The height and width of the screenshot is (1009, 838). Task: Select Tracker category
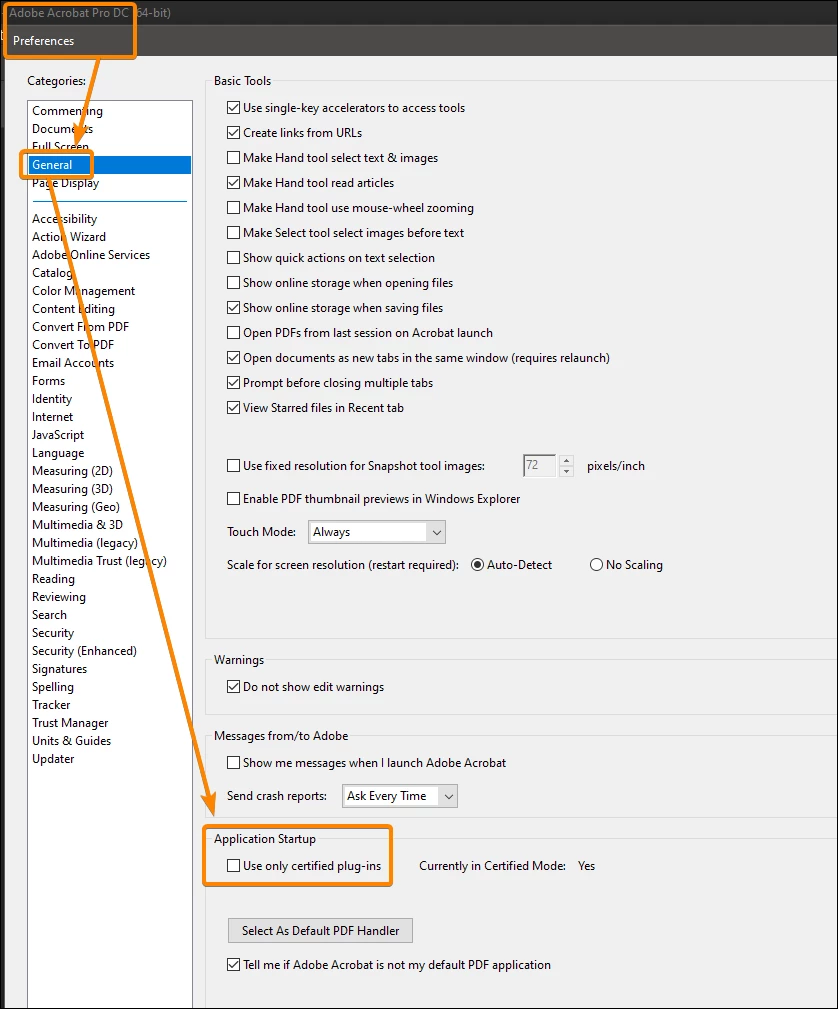pos(109,705)
